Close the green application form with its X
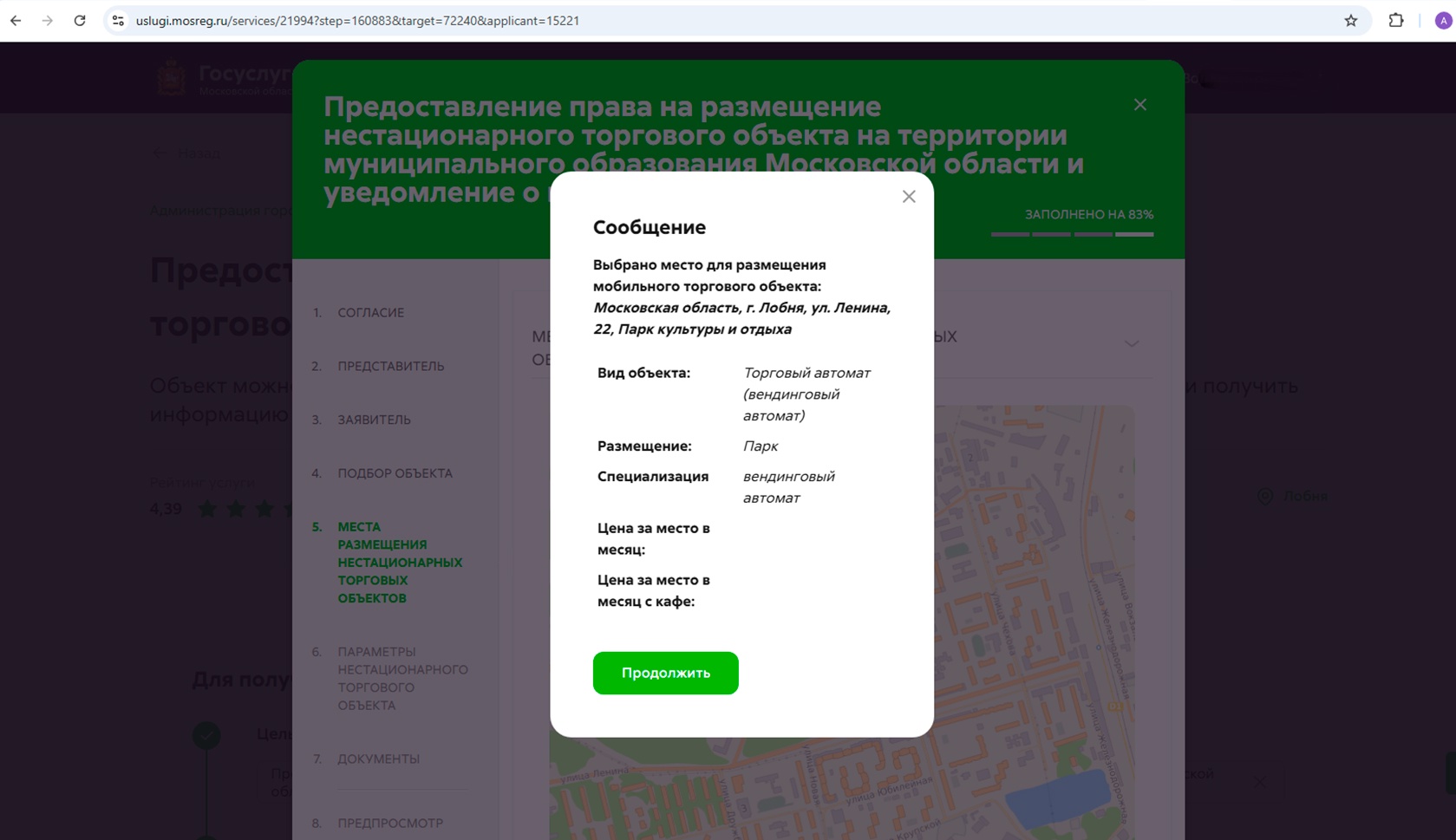The height and width of the screenshot is (840, 1456). [x=1139, y=104]
